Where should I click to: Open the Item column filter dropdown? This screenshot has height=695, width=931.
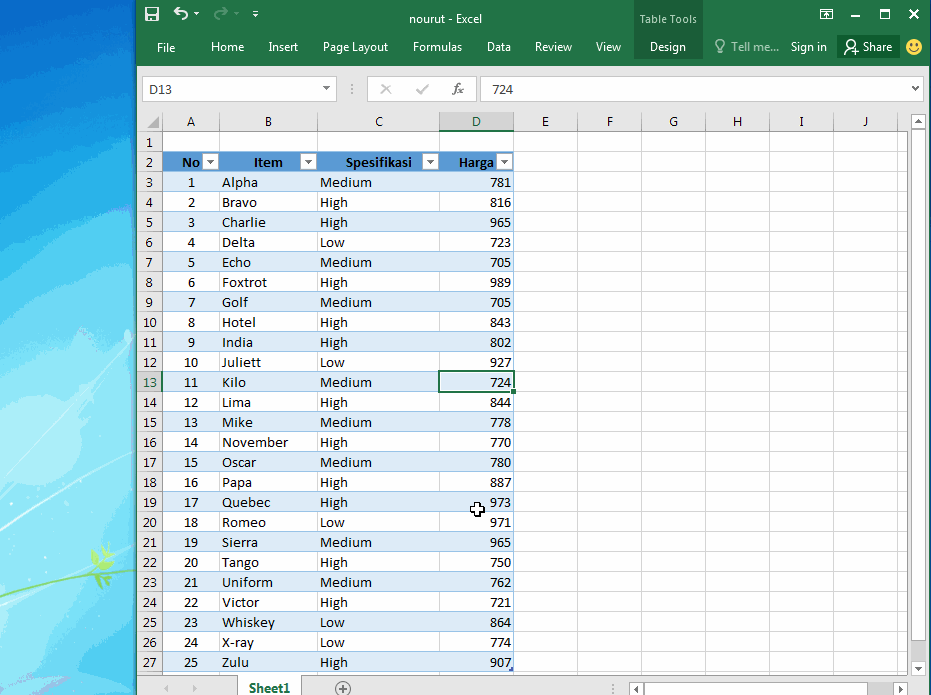click(x=308, y=161)
